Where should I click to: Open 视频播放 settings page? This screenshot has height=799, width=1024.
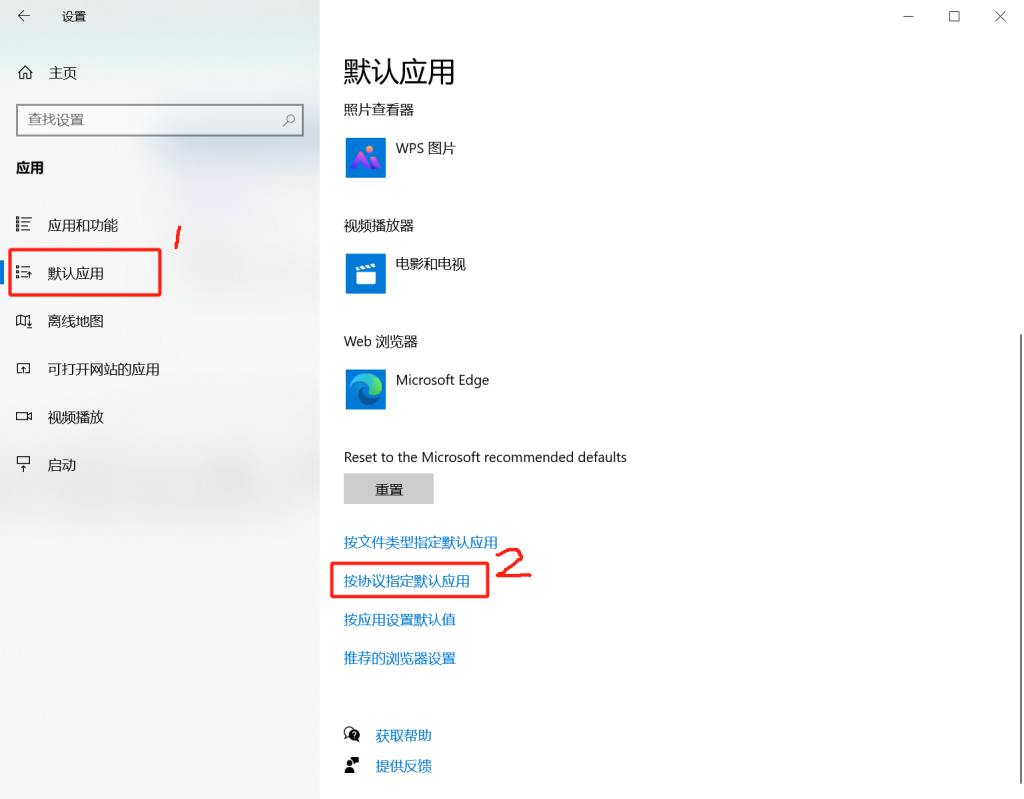coord(75,417)
